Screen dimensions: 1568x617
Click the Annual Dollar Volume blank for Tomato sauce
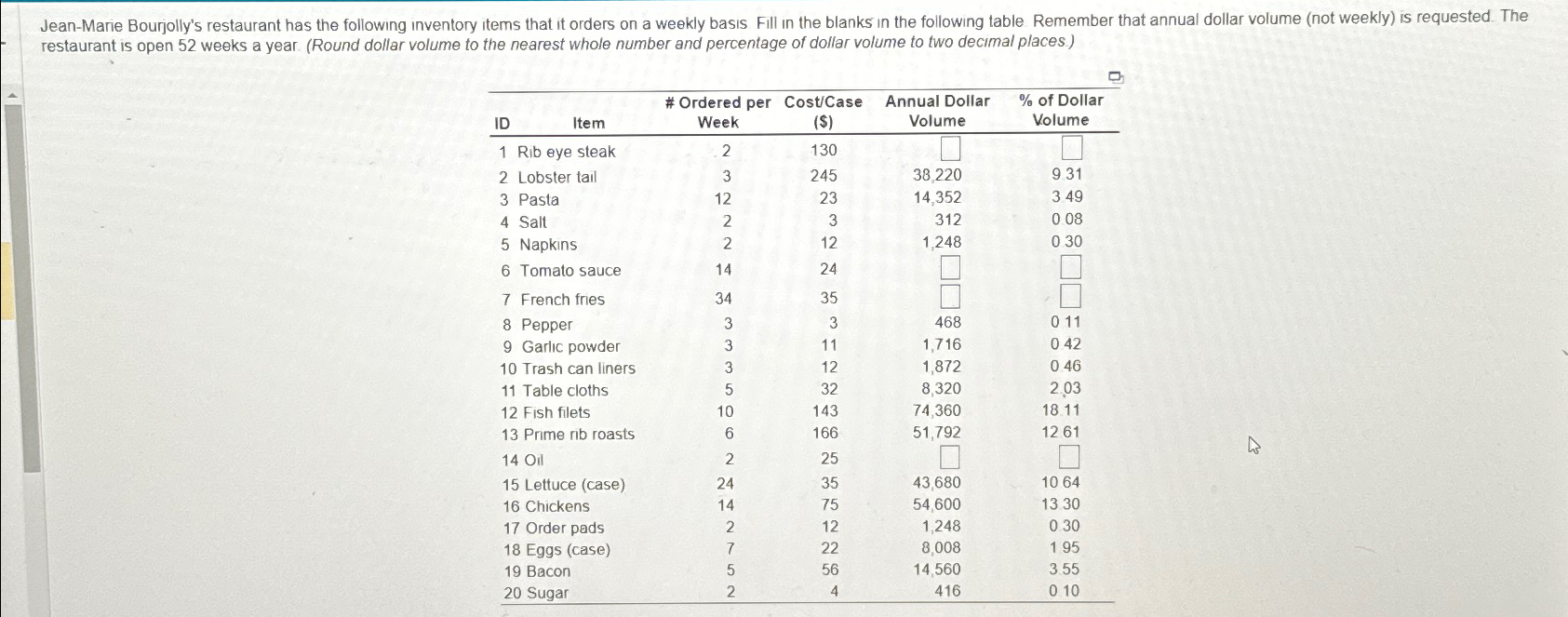(951, 268)
